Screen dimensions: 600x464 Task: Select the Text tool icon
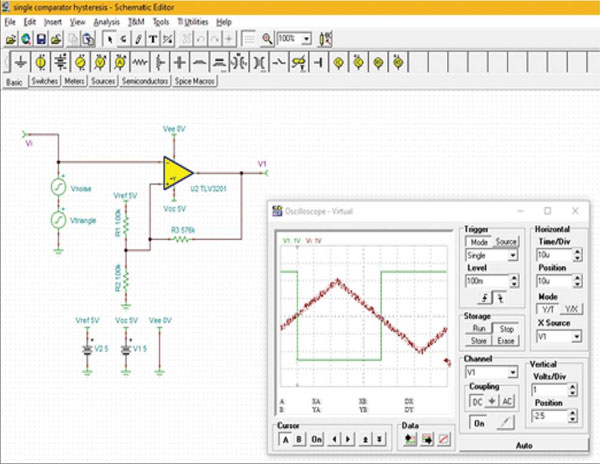[x=153, y=39]
